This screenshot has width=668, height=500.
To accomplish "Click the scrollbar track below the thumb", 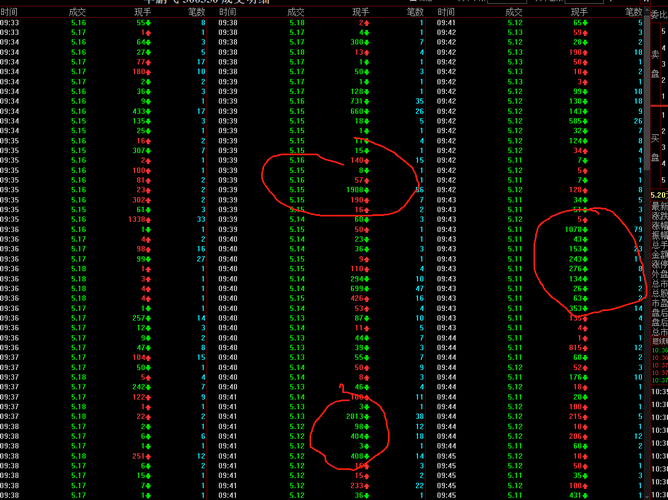I will point(647,332).
